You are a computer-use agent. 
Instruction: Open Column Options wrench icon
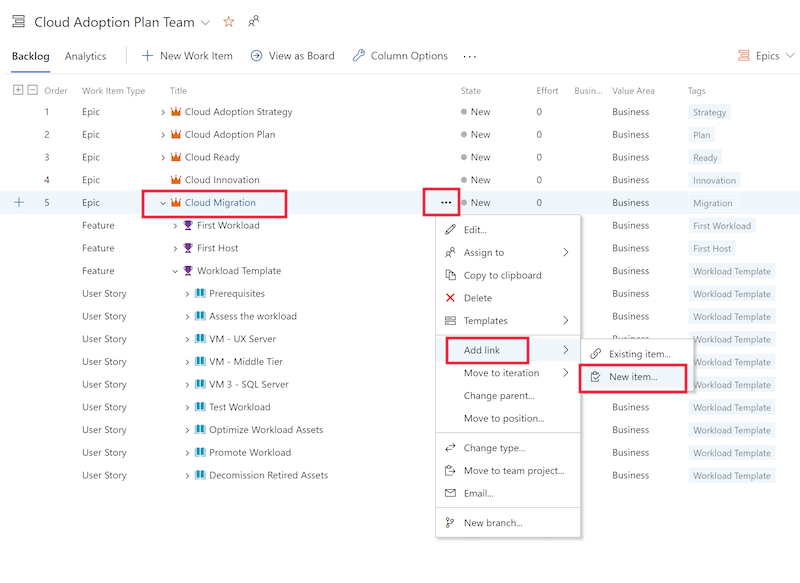click(359, 56)
